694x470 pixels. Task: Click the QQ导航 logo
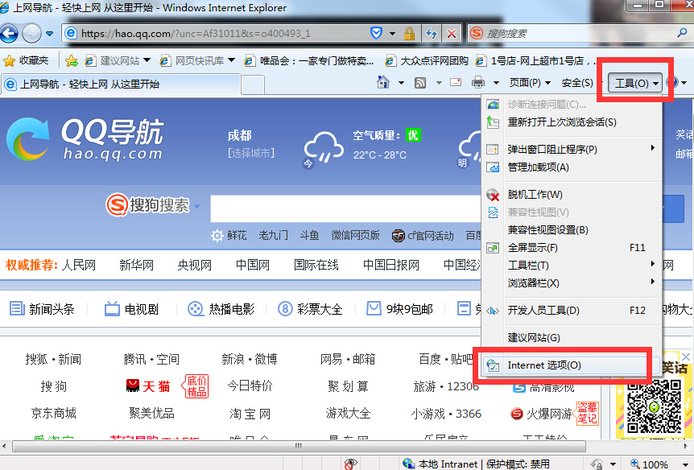pyautogui.click(x=85, y=139)
